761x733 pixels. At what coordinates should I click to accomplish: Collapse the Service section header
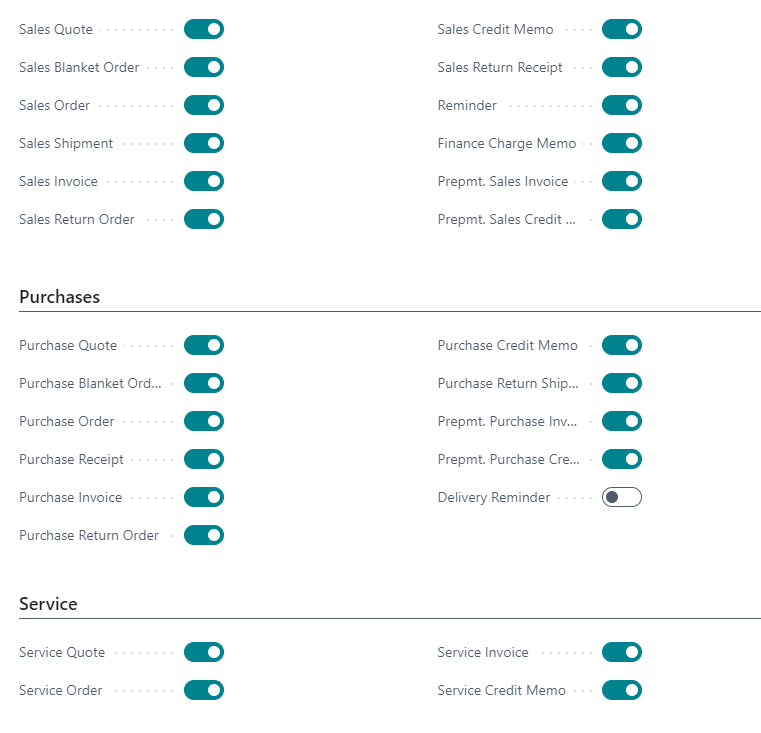point(48,604)
